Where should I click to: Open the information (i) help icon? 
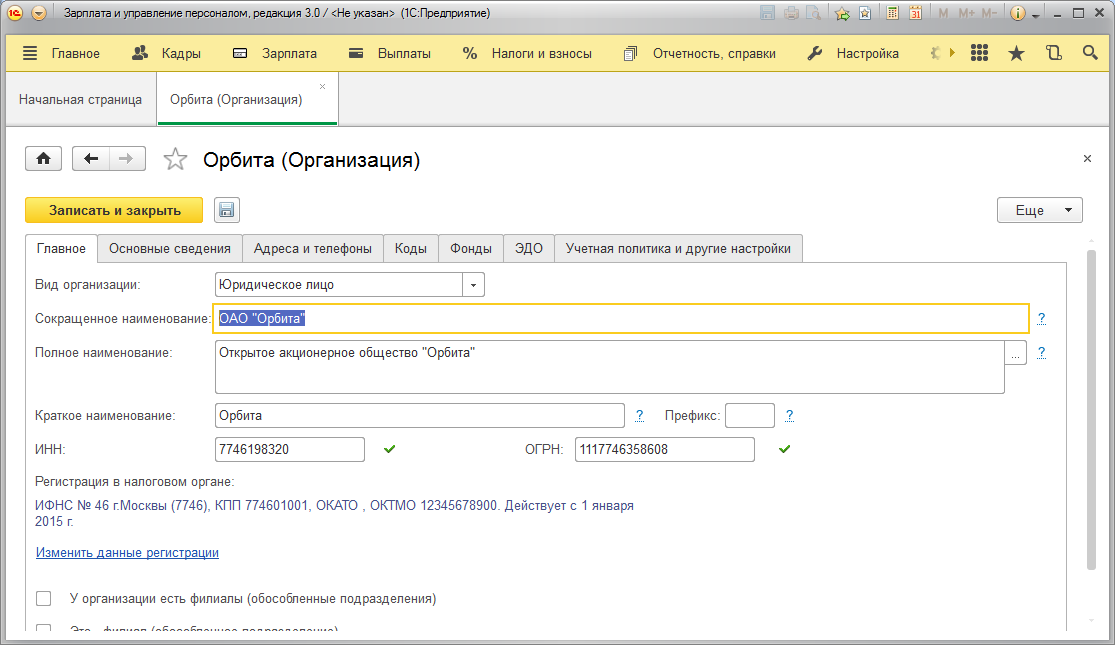tap(1018, 13)
